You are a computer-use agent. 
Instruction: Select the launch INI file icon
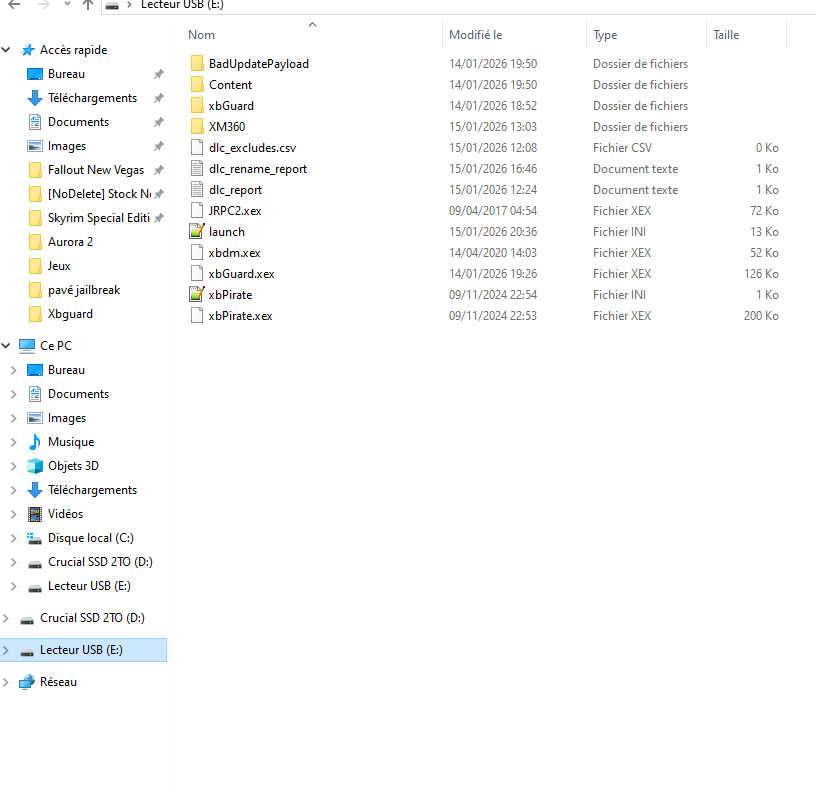[197, 232]
